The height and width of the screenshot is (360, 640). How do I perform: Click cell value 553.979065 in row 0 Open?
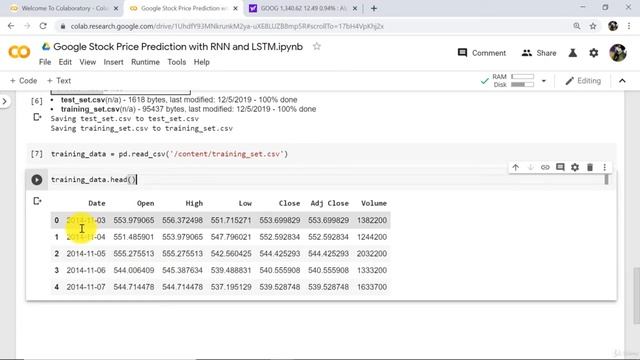coord(134,220)
